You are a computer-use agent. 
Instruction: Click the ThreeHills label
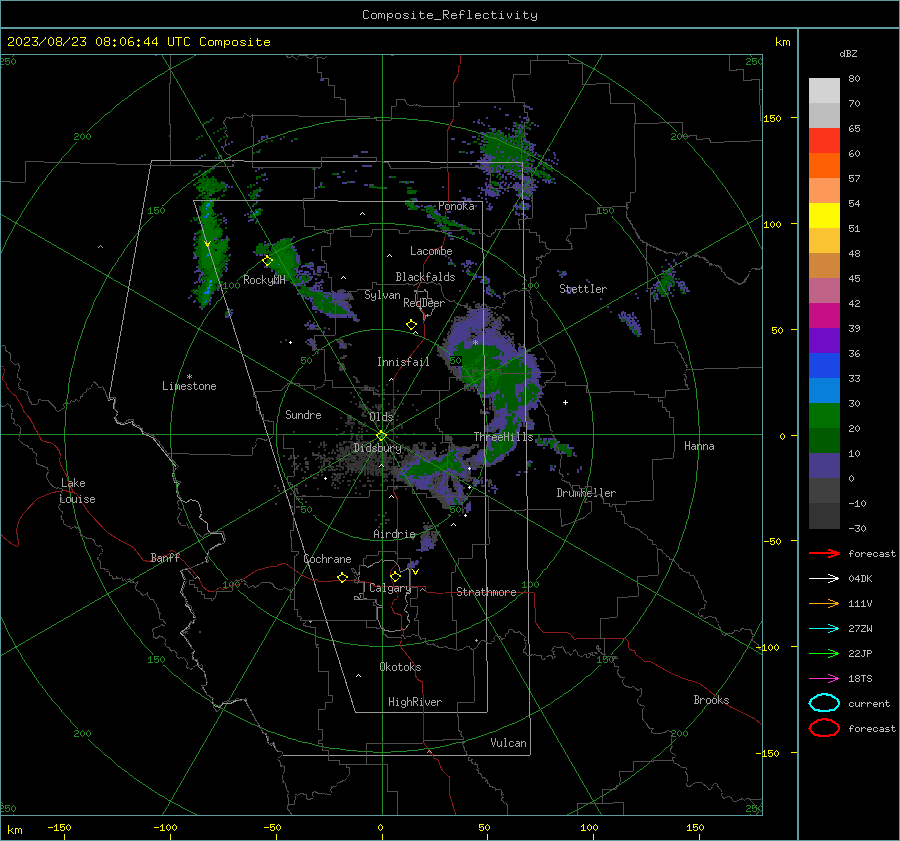tap(503, 437)
